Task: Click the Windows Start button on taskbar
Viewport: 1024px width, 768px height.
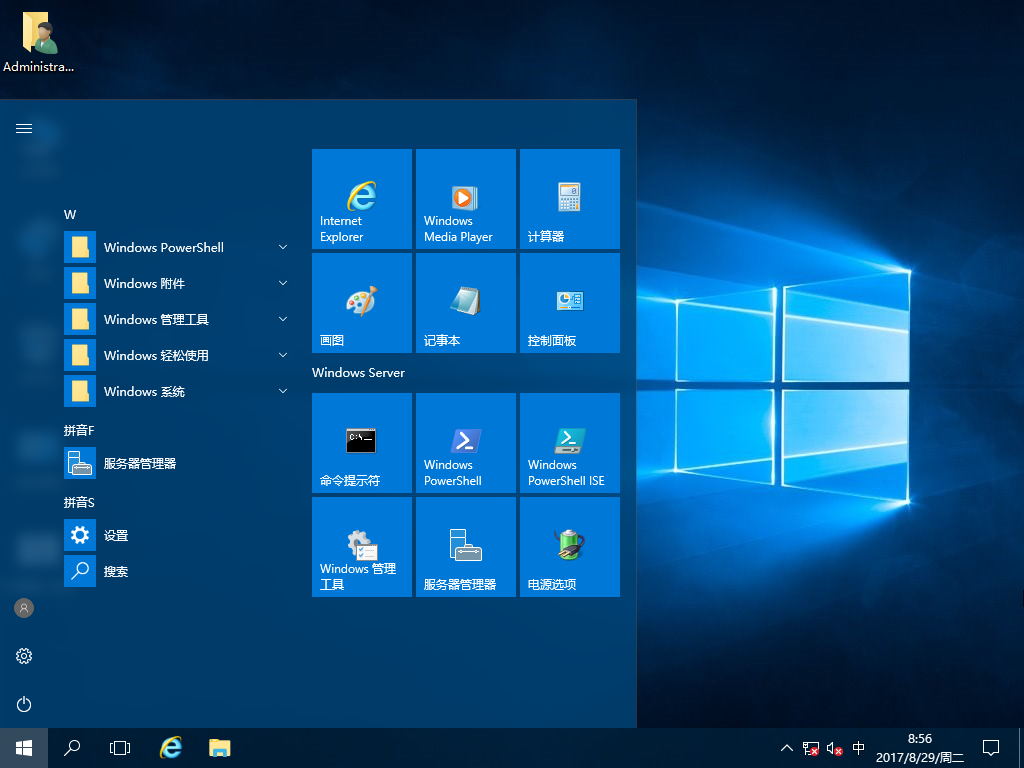Action: pos(24,748)
